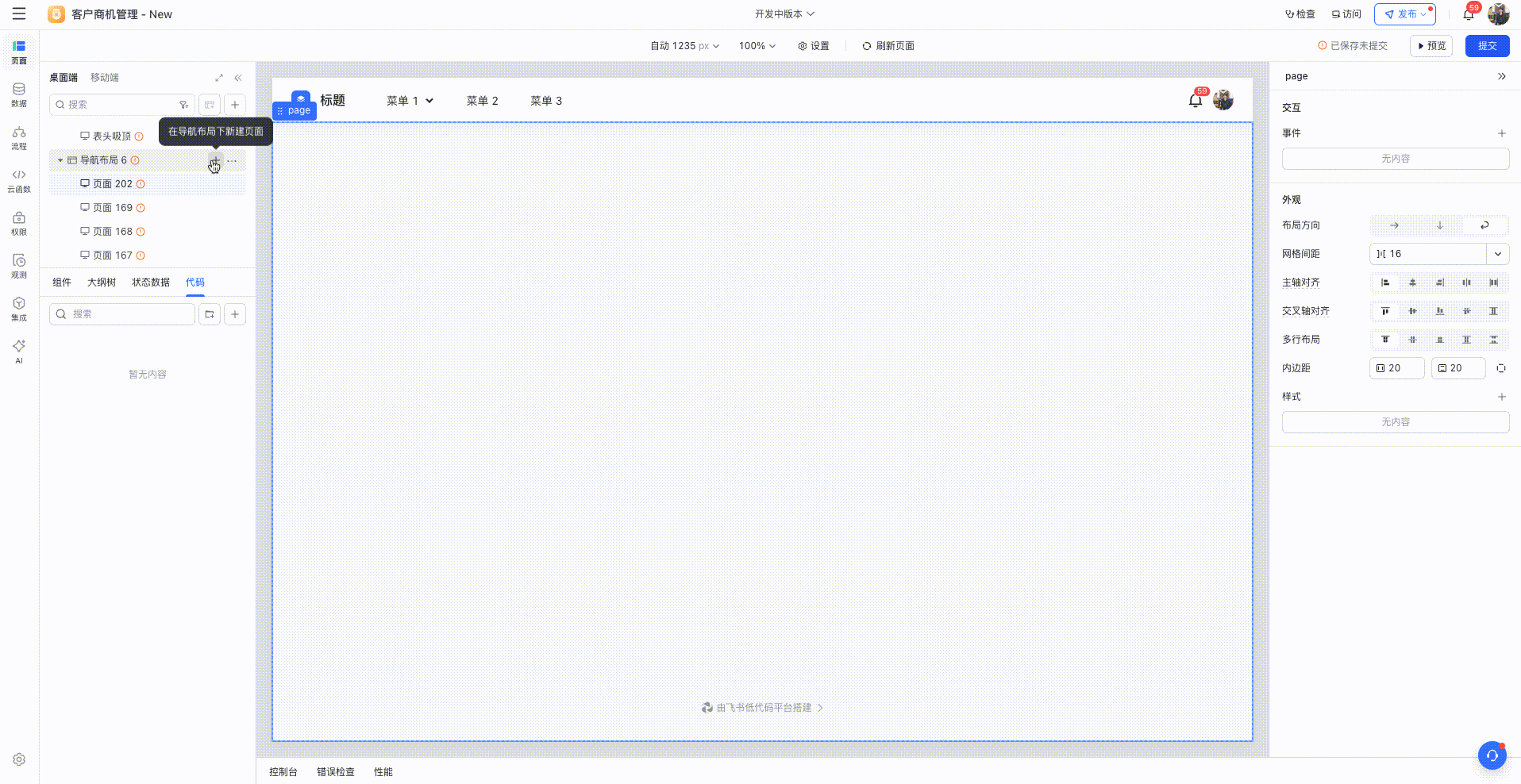Screen dimensions: 1521x784
Task: Collapse the 导航布局 6 tree node
Action: (x=60, y=160)
